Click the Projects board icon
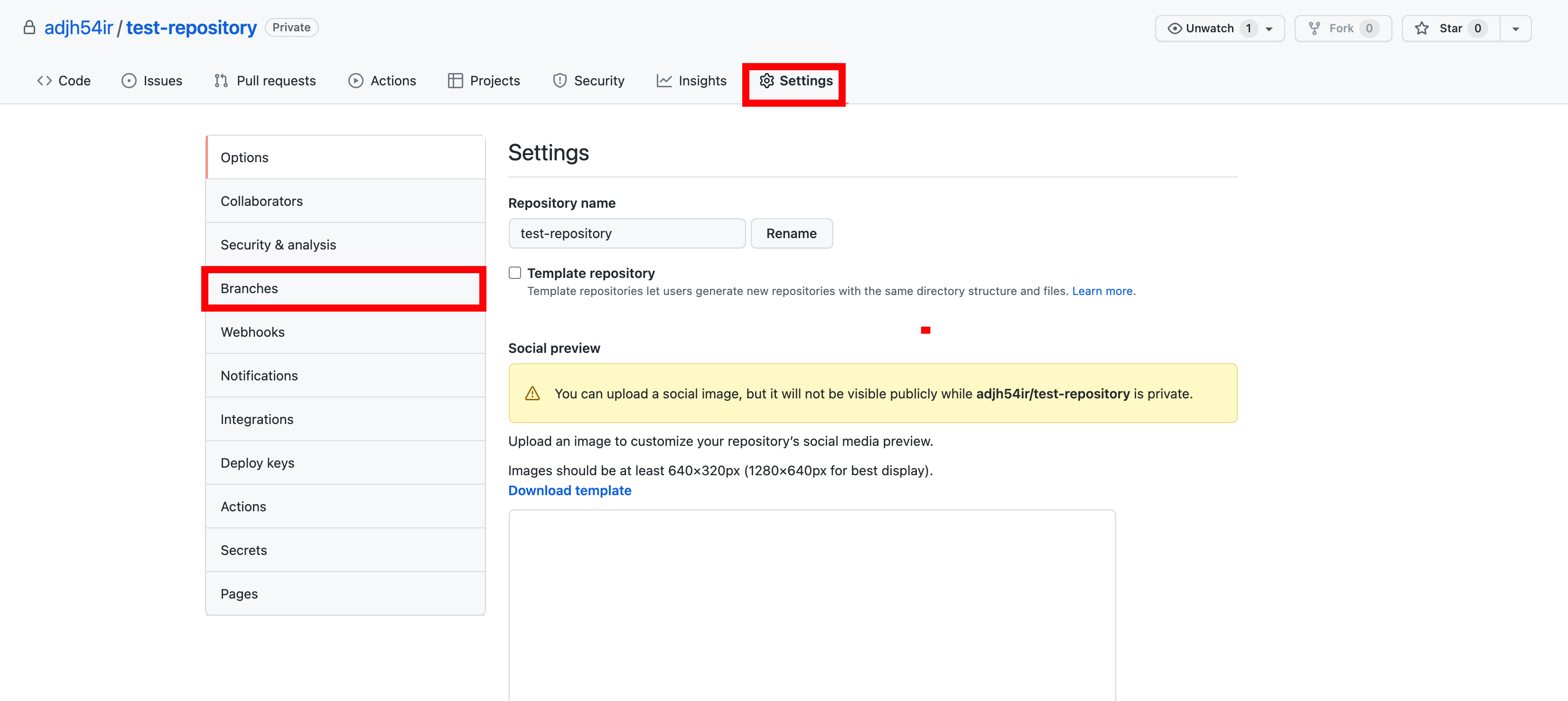The image size is (1568, 701). 455,81
